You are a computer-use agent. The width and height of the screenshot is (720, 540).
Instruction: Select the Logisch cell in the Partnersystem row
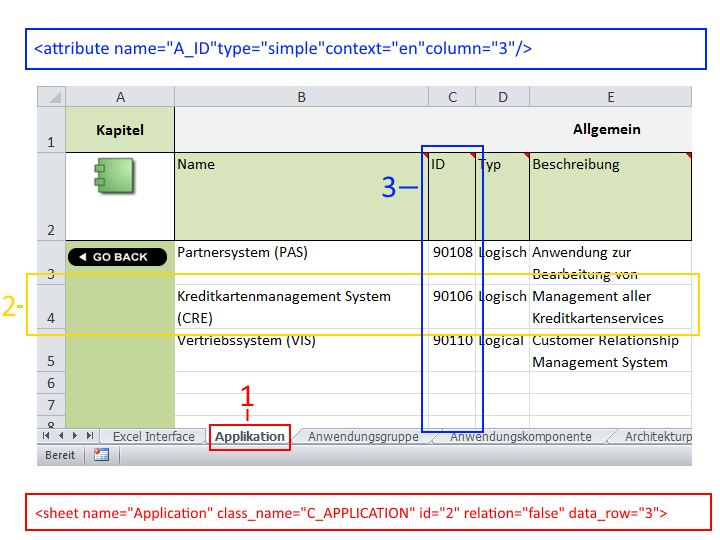point(503,263)
